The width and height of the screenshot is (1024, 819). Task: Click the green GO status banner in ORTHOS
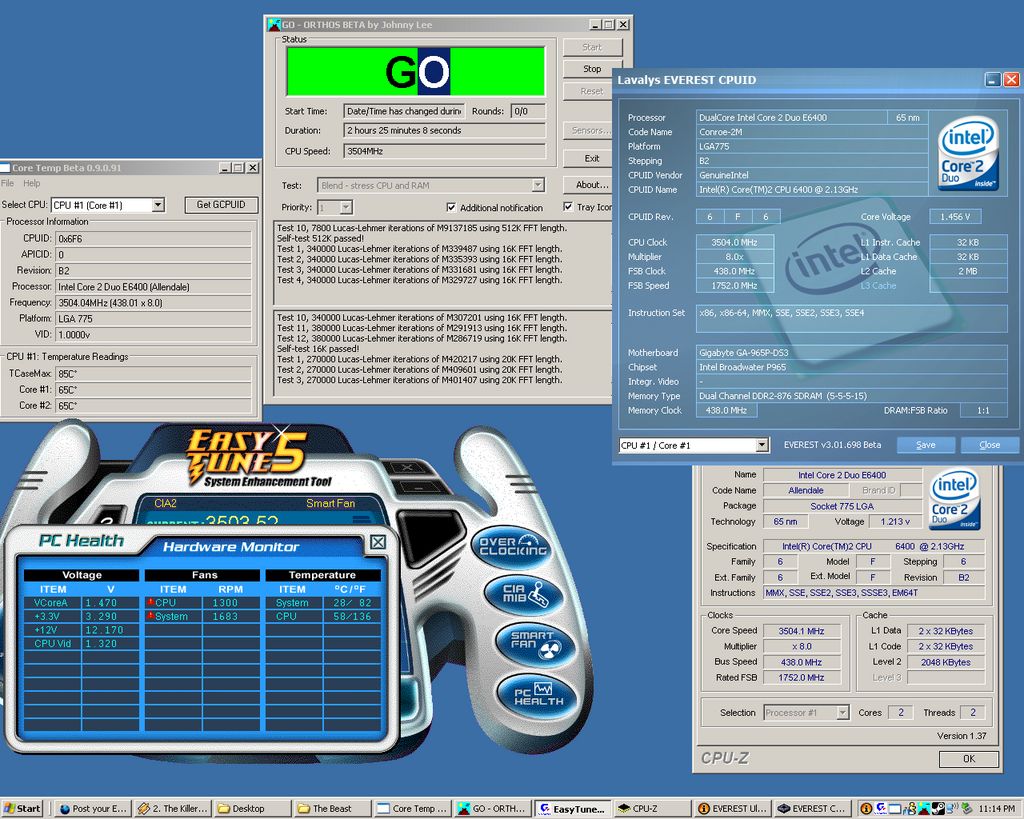tap(415, 71)
